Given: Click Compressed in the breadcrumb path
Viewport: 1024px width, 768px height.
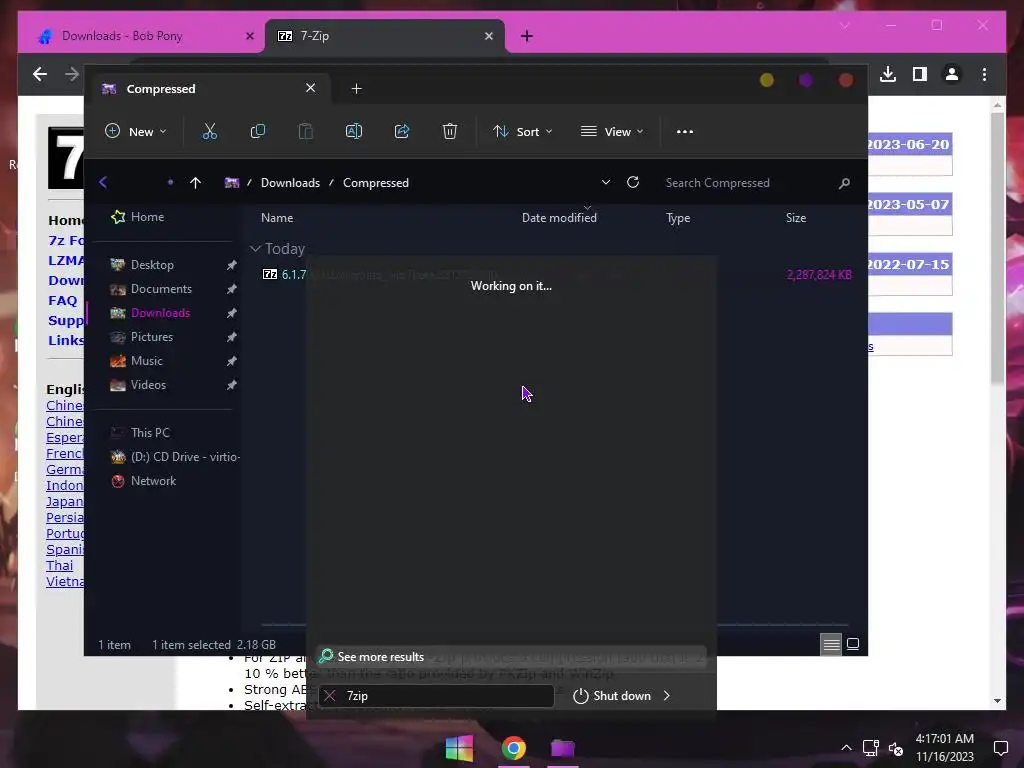Looking at the screenshot, I should click(376, 183).
